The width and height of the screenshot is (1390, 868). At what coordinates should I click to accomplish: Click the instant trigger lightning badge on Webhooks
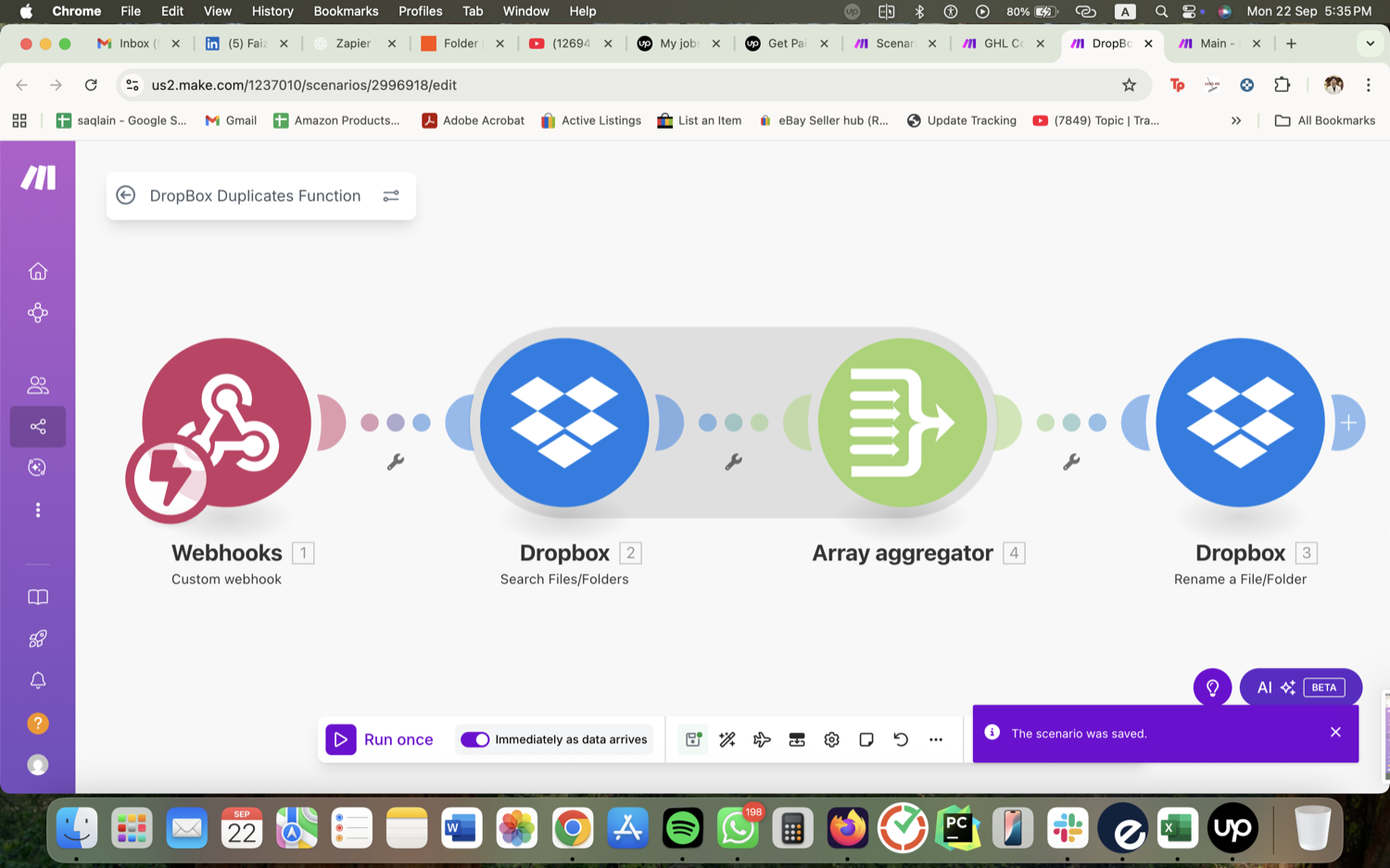click(x=168, y=481)
